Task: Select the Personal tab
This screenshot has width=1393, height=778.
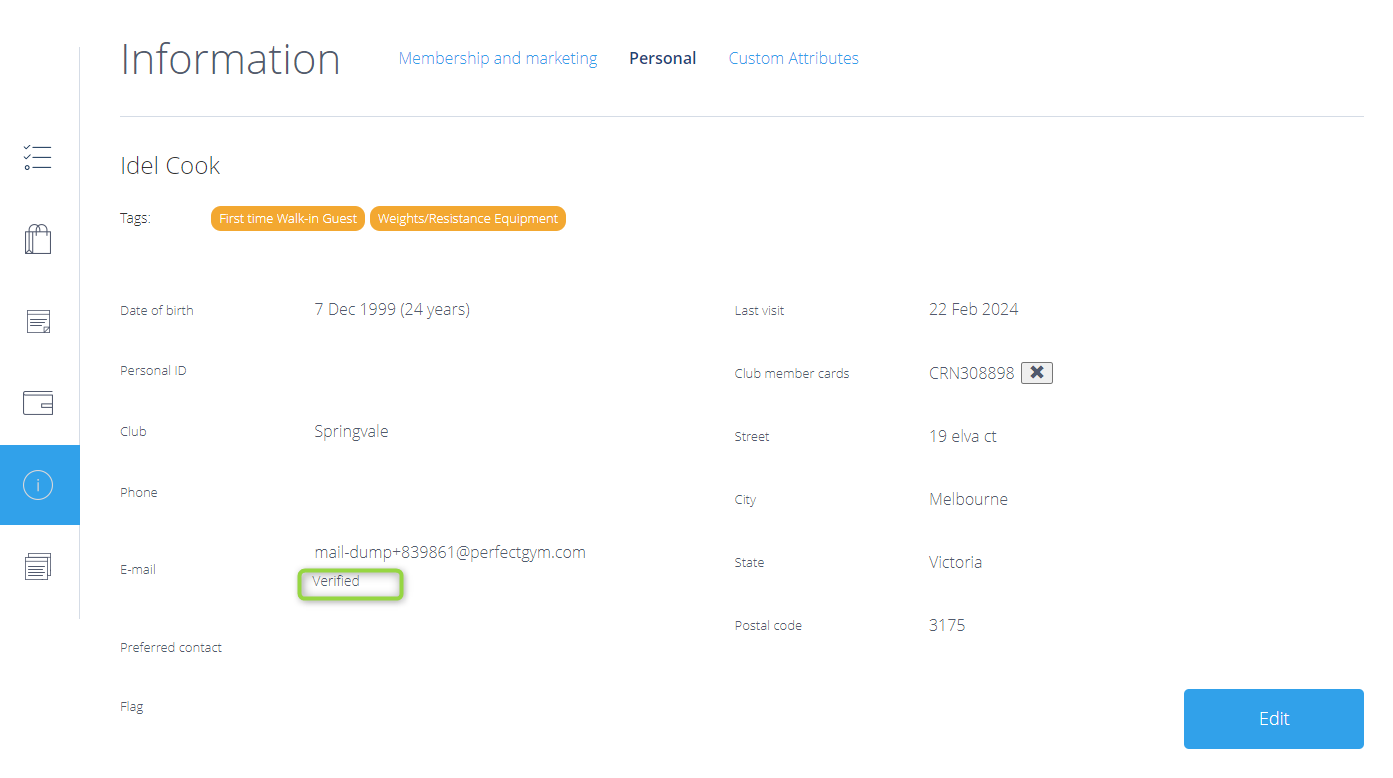Action: point(662,58)
